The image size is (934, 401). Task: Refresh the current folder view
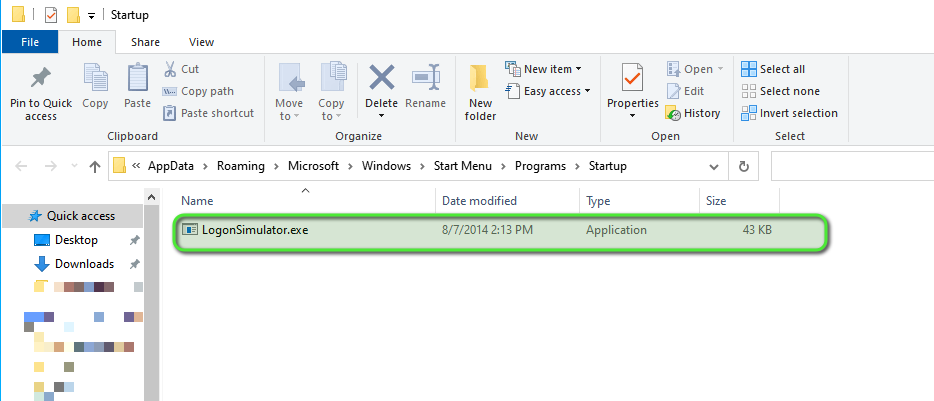click(743, 166)
